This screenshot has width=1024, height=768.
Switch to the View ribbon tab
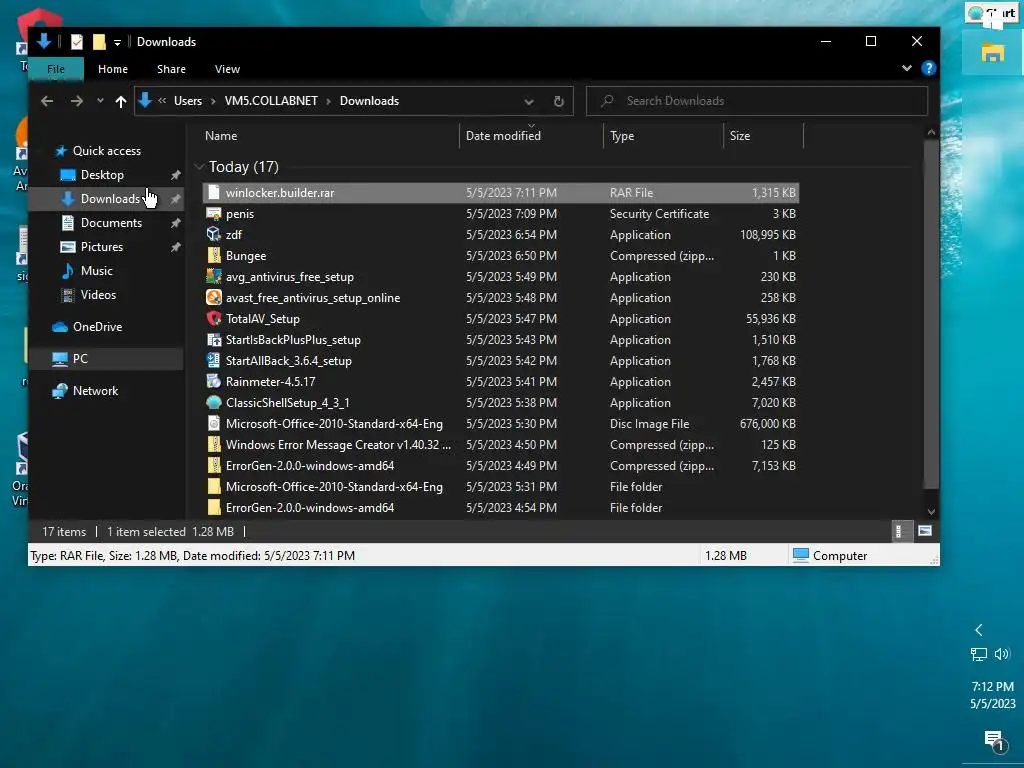point(227,69)
